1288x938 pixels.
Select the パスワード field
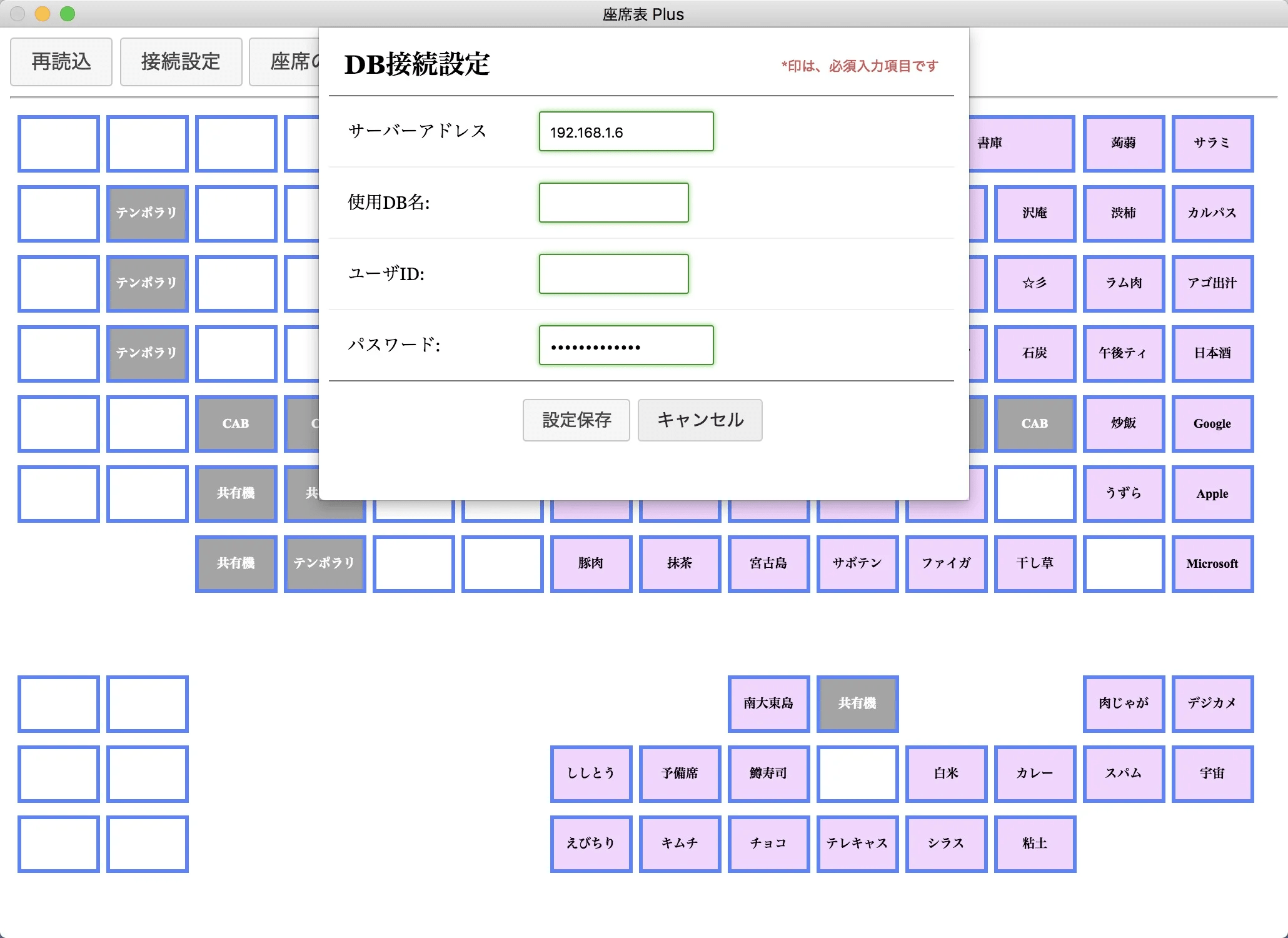(x=626, y=345)
